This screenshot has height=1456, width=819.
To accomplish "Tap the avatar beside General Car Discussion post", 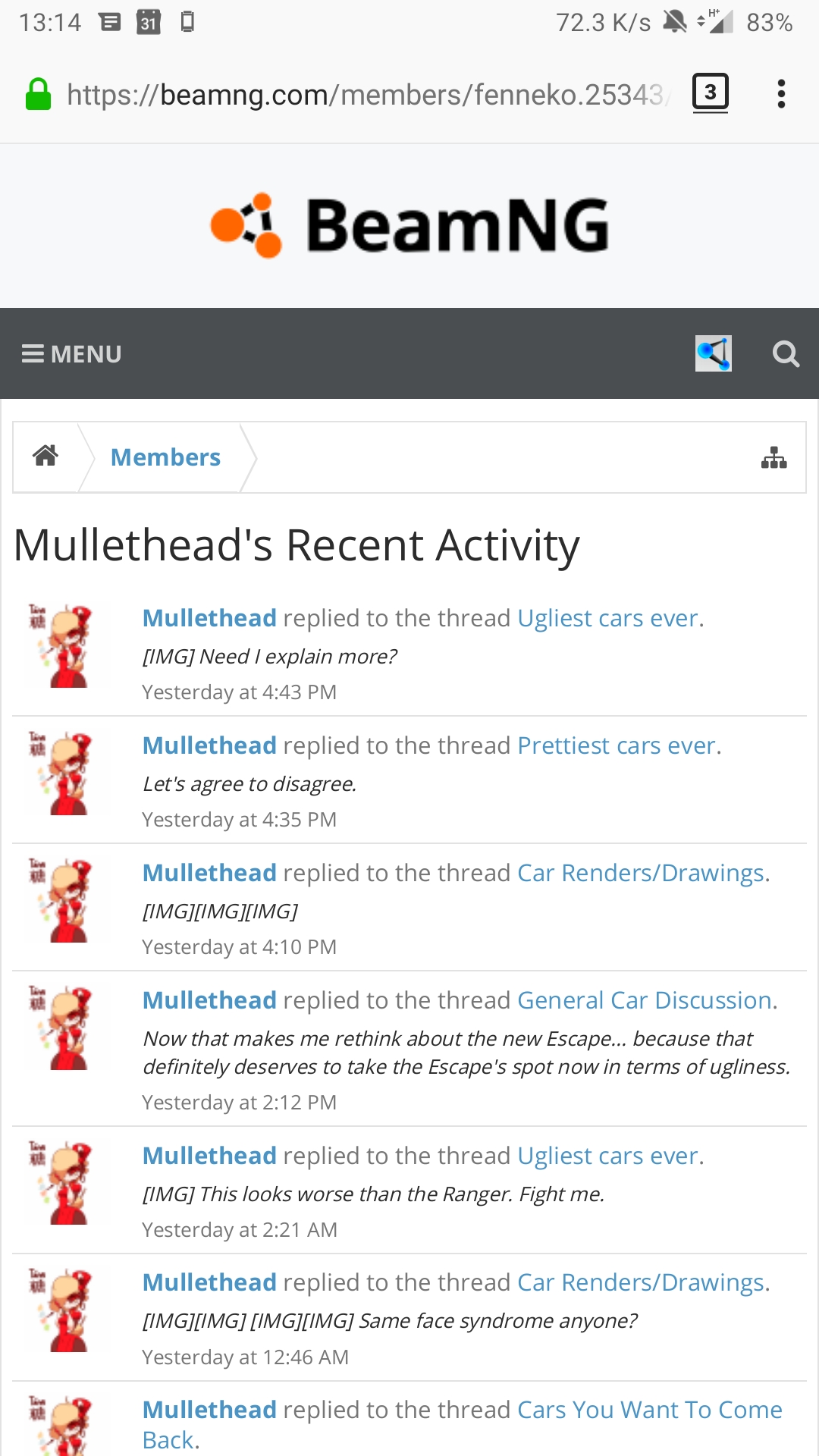I will coord(60,1028).
